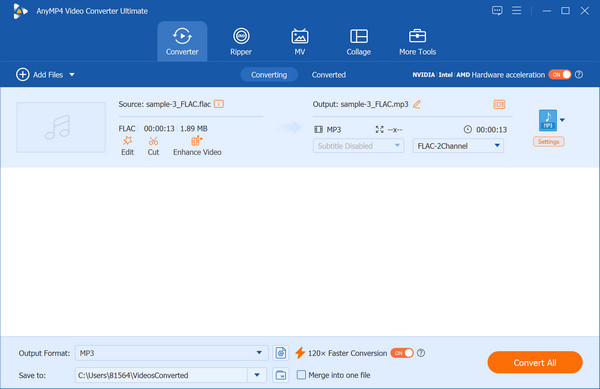
Task: Click the output duration clock icon
Action: pos(468,129)
